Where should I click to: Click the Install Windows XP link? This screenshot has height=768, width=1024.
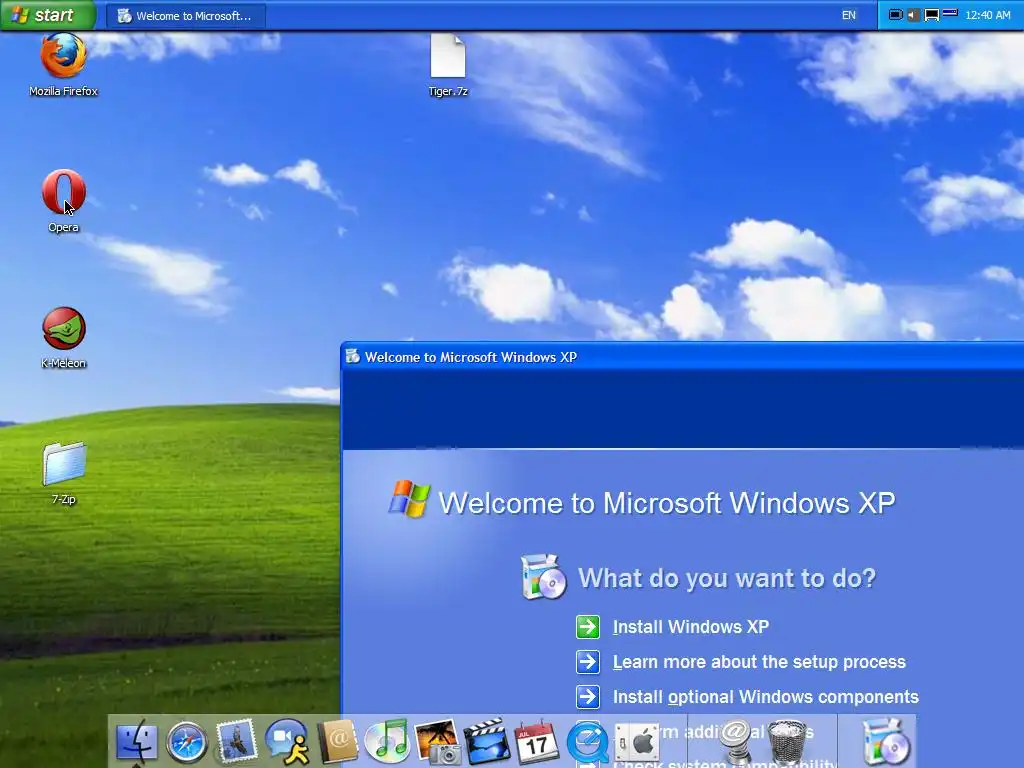690,627
